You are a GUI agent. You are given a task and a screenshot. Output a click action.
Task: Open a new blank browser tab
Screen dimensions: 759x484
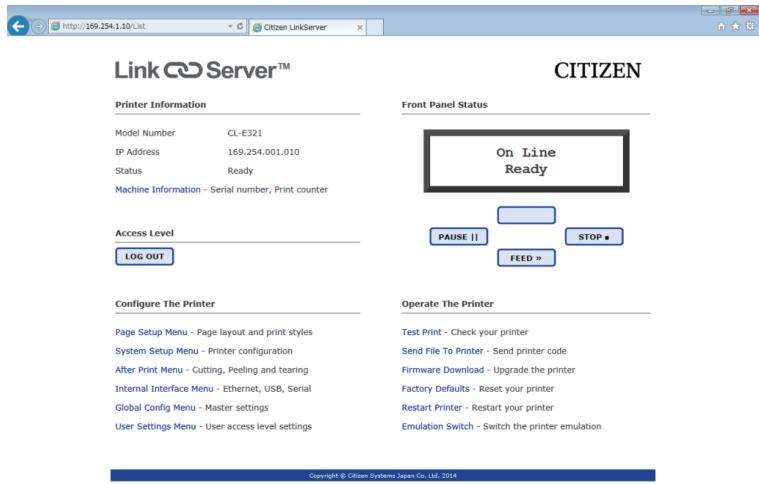pos(375,27)
